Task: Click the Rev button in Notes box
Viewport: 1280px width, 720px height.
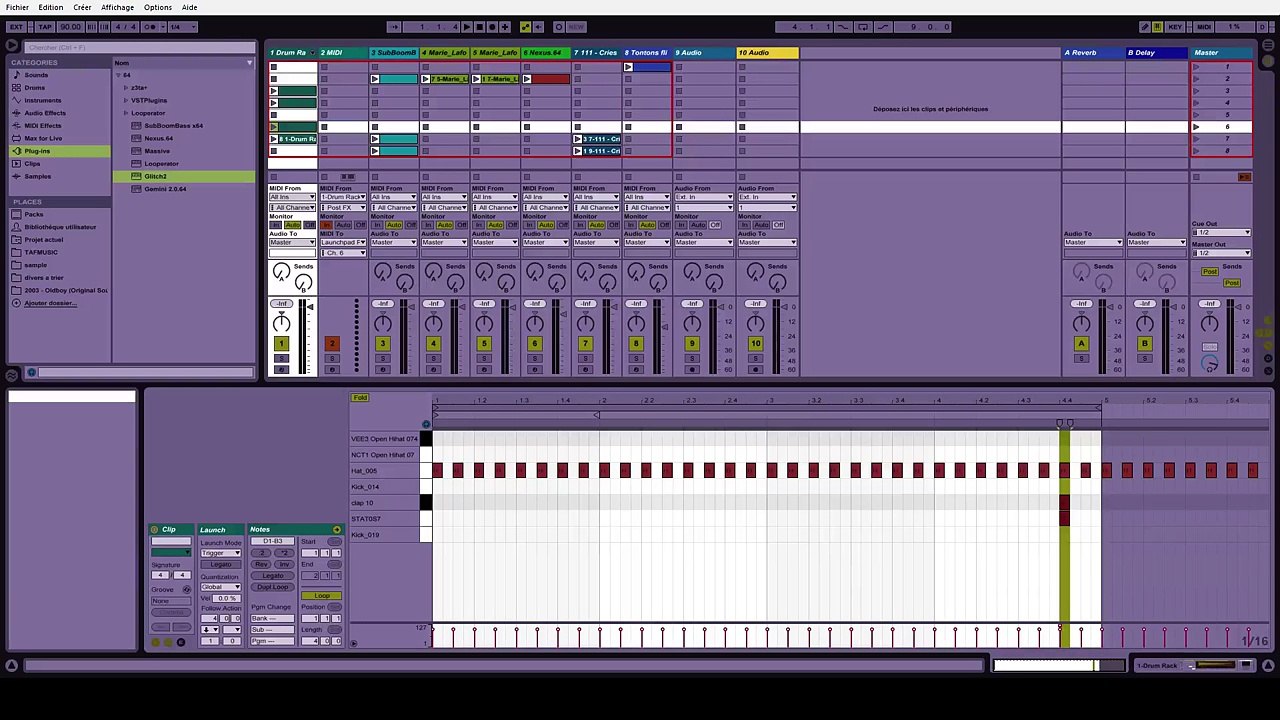Action: [x=262, y=565]
